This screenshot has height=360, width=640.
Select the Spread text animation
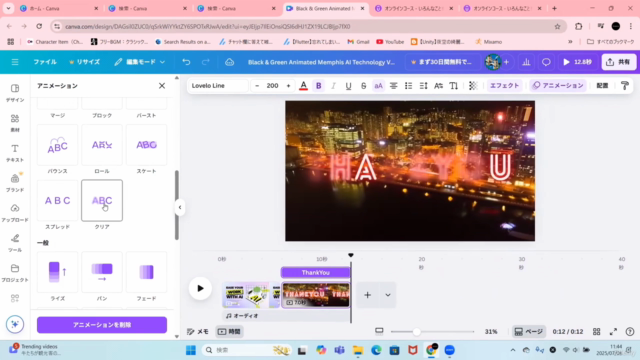[58, 200]
